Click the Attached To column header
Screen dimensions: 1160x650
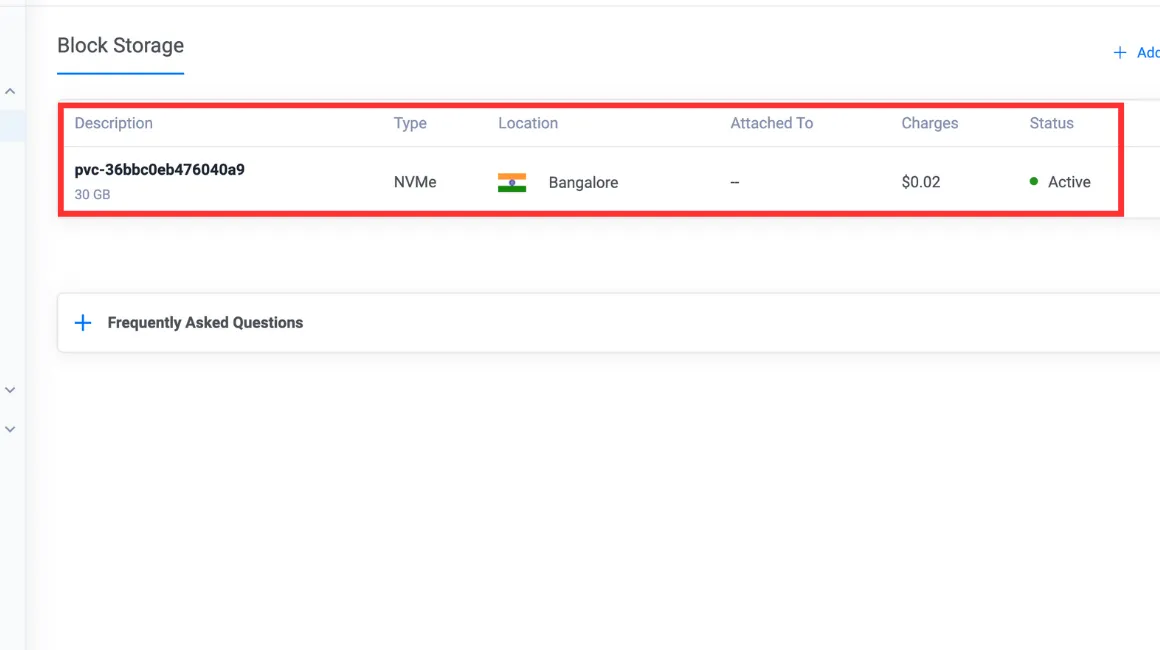tap(772, 123)
